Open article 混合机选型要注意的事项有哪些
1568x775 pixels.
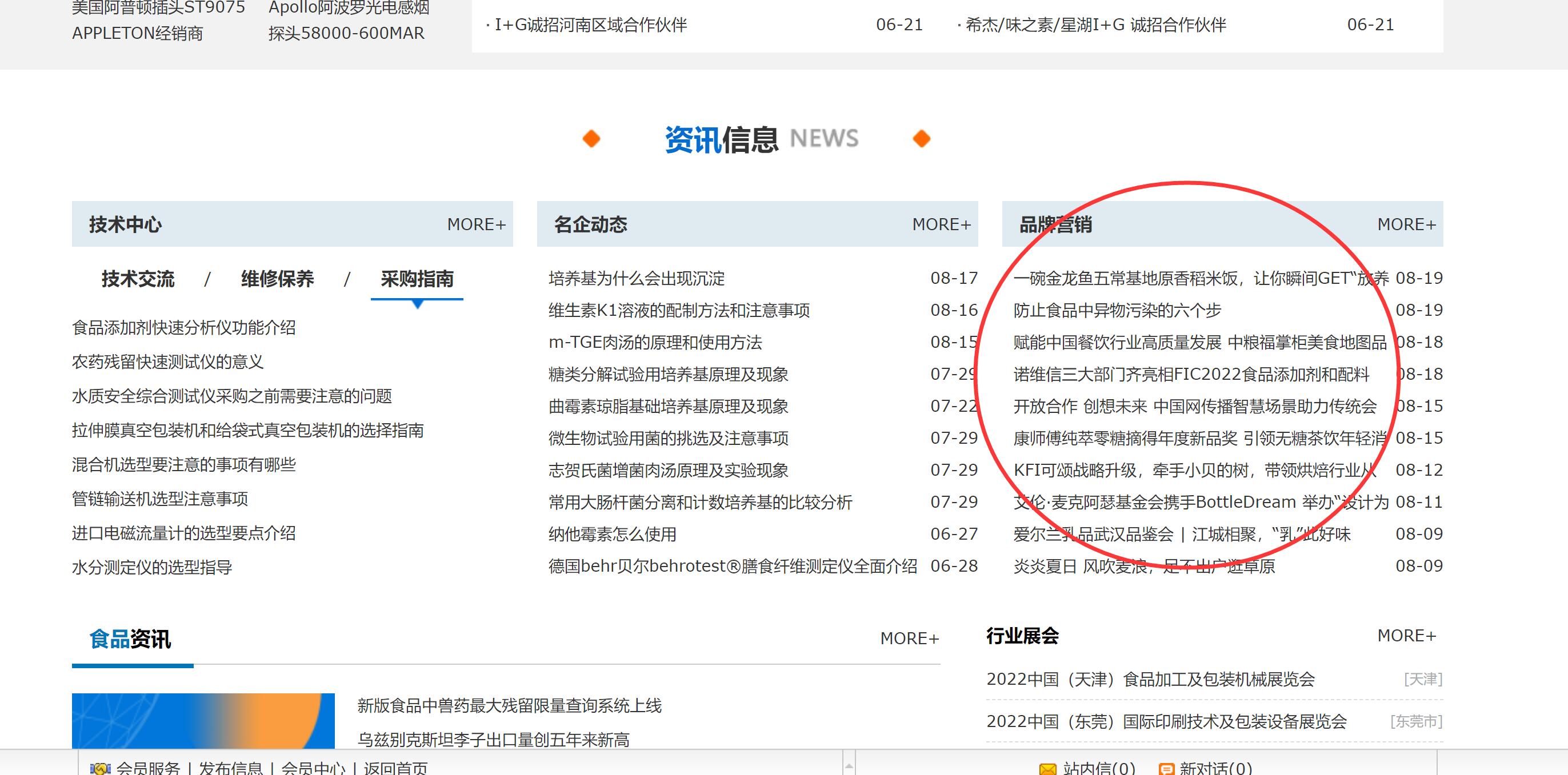(x=184, y=465)
